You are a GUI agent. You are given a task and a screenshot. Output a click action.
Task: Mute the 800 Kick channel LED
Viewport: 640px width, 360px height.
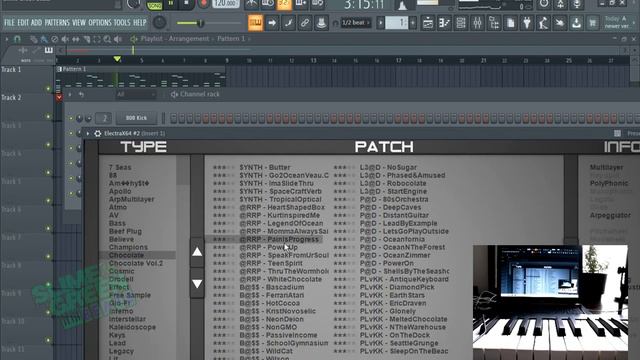(x=71, y=118)
